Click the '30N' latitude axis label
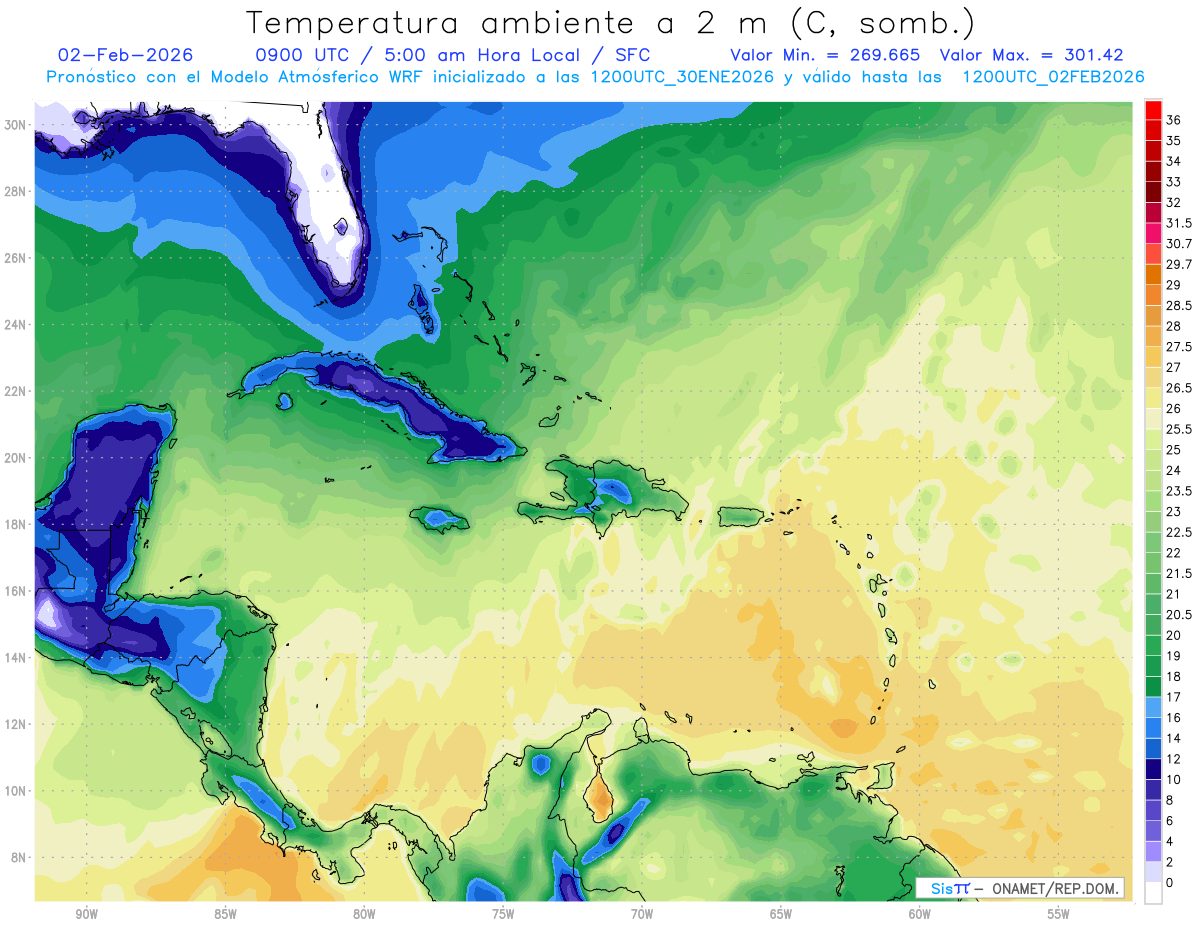Image resolution: width=1200 pixels, height=927 pixels. [x=15, y=124]
